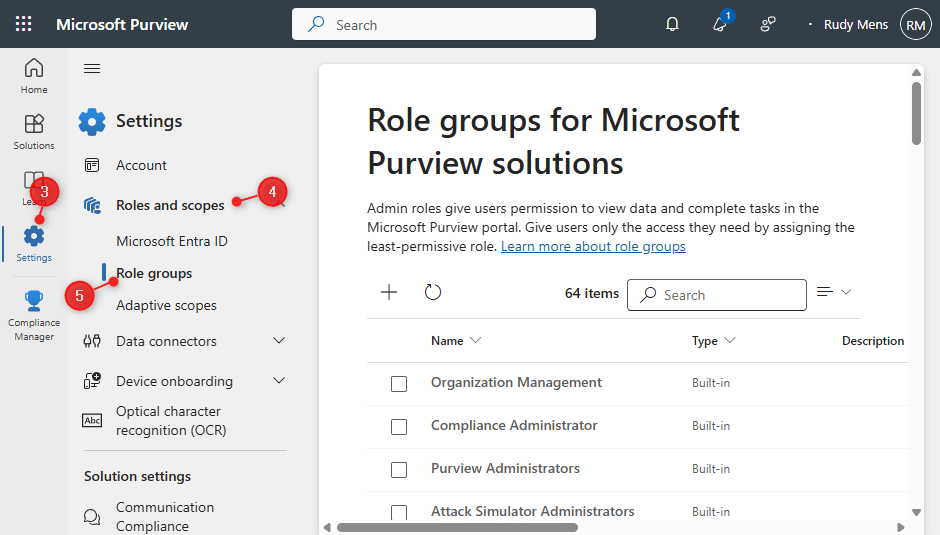
Task: Collapse the navigation hamburger menu
Action: coord(92,68)
